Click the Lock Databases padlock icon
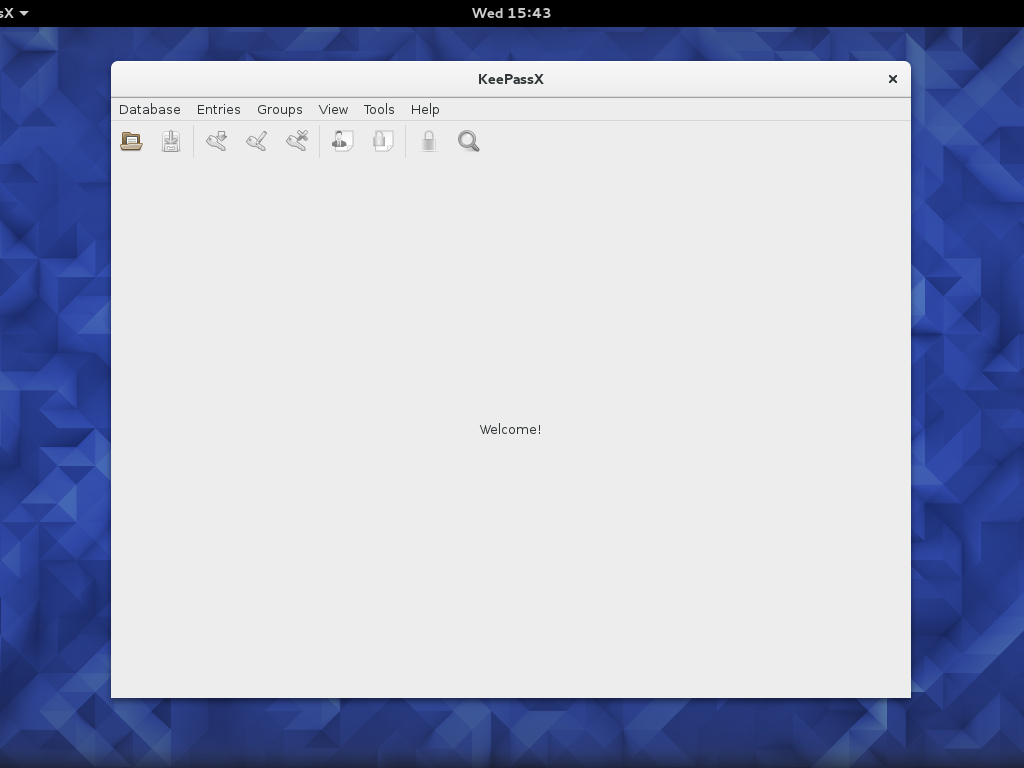 428,141
